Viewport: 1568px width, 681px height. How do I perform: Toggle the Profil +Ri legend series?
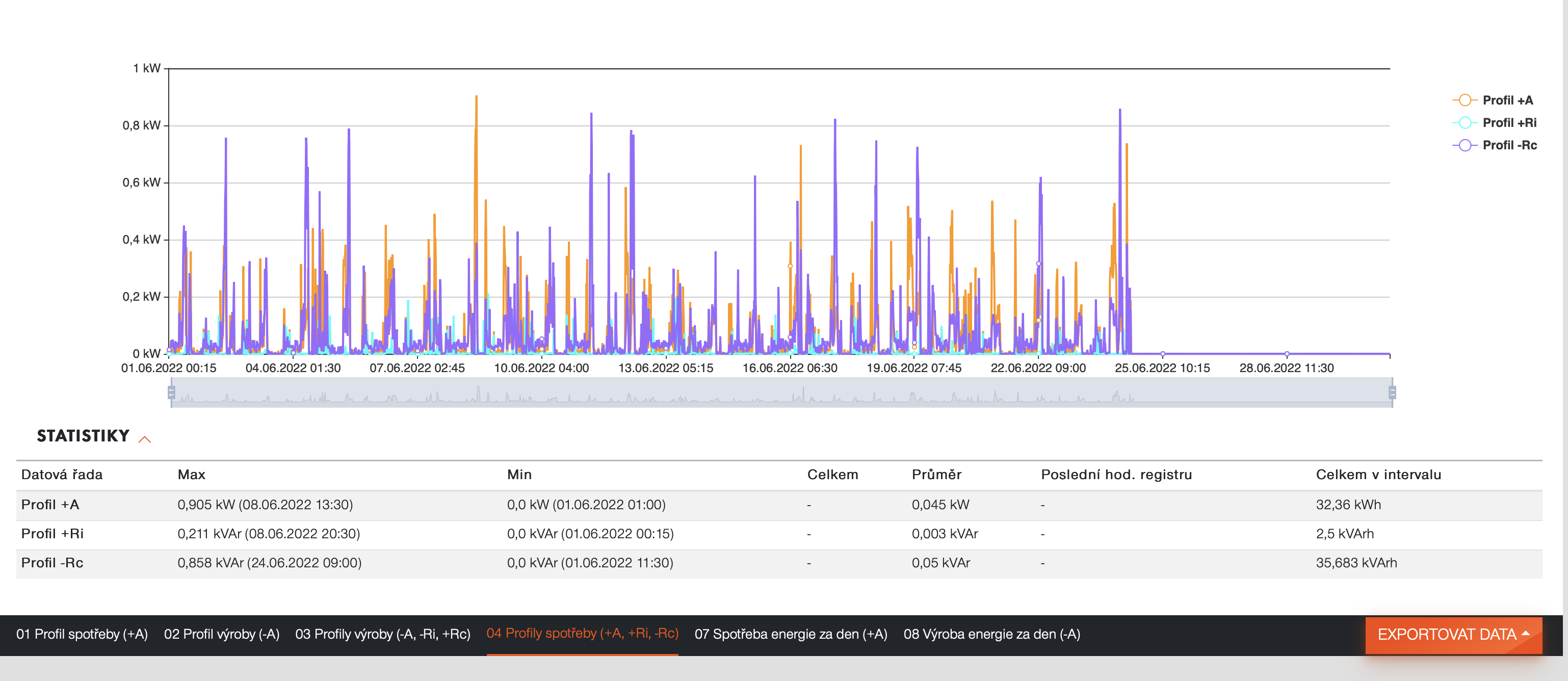click(1495, 123)
